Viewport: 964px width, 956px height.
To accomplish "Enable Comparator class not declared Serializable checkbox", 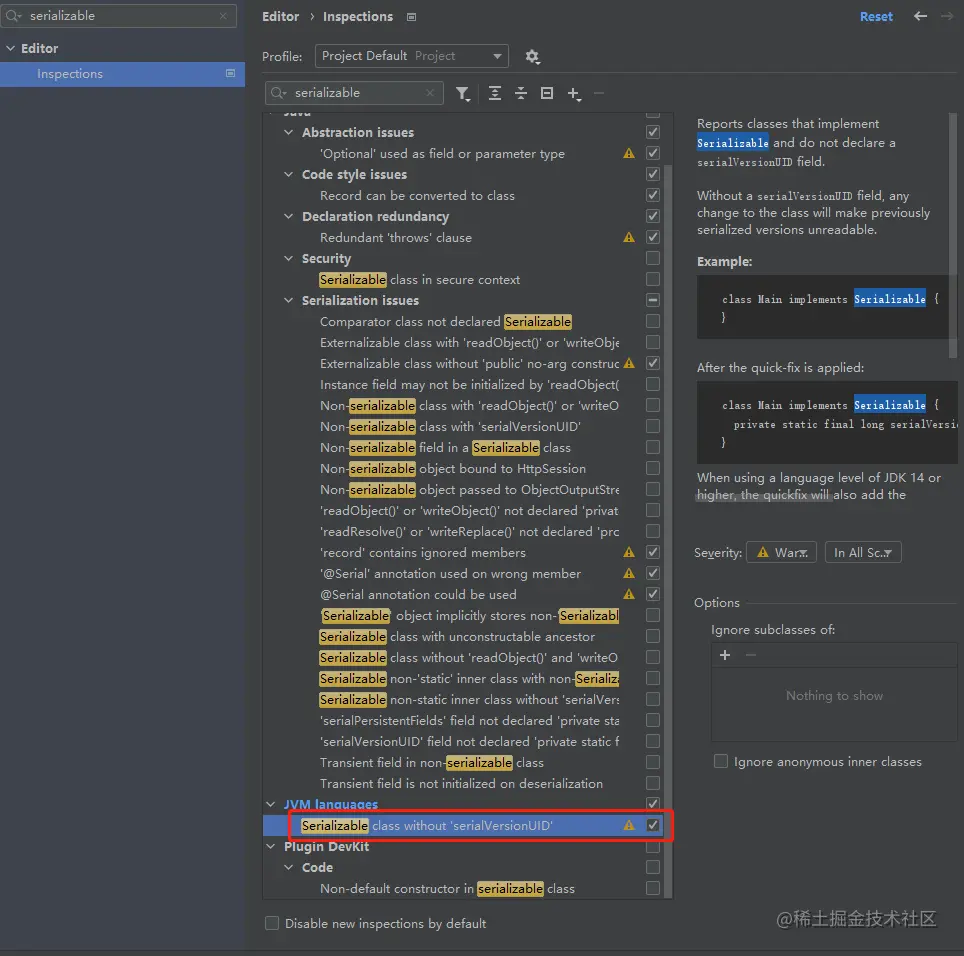I will click(653, 321).
